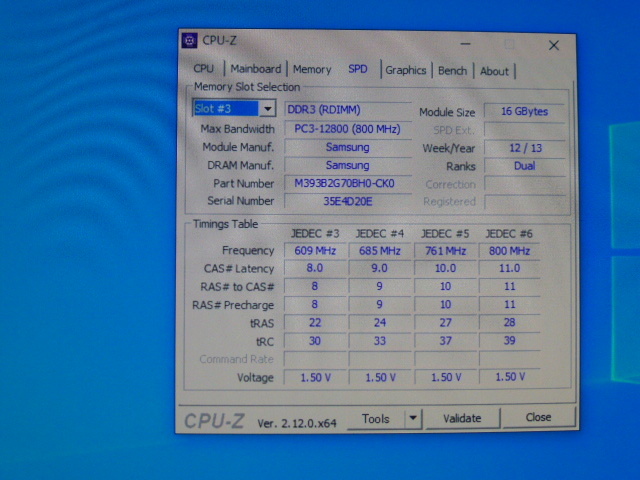
Task: Expand the Slot #3 memory slot dropdown
Action: pyautogui.click(x=267, y=109)
